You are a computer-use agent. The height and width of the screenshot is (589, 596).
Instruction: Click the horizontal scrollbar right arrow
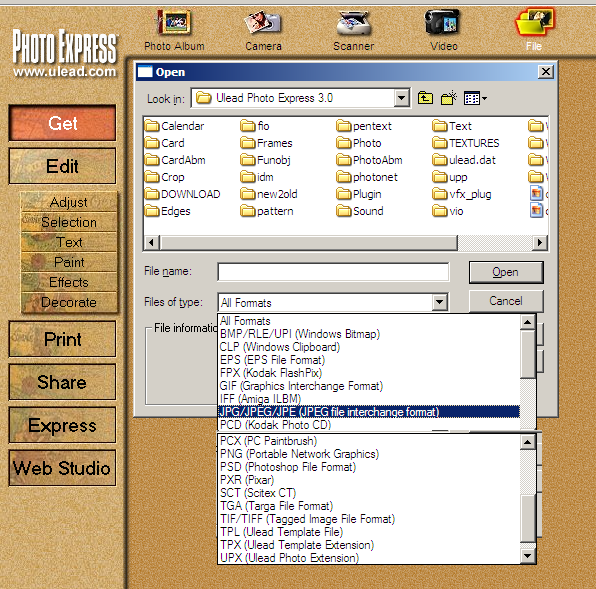(540, 242)
